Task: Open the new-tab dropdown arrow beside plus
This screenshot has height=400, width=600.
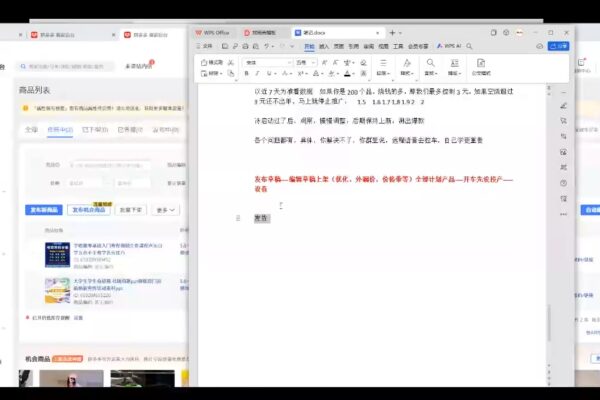Action: coord(400,33)
